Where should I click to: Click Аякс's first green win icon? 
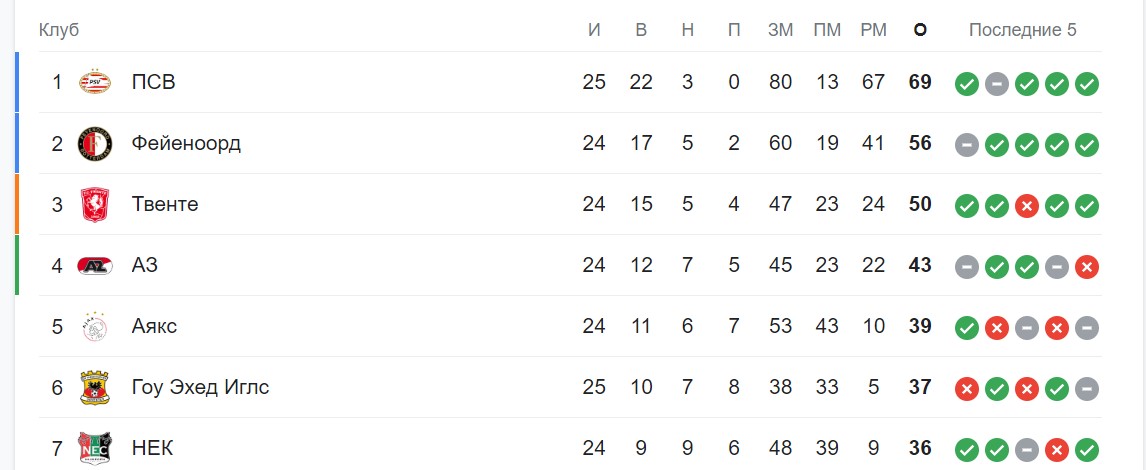pos(966,328)
